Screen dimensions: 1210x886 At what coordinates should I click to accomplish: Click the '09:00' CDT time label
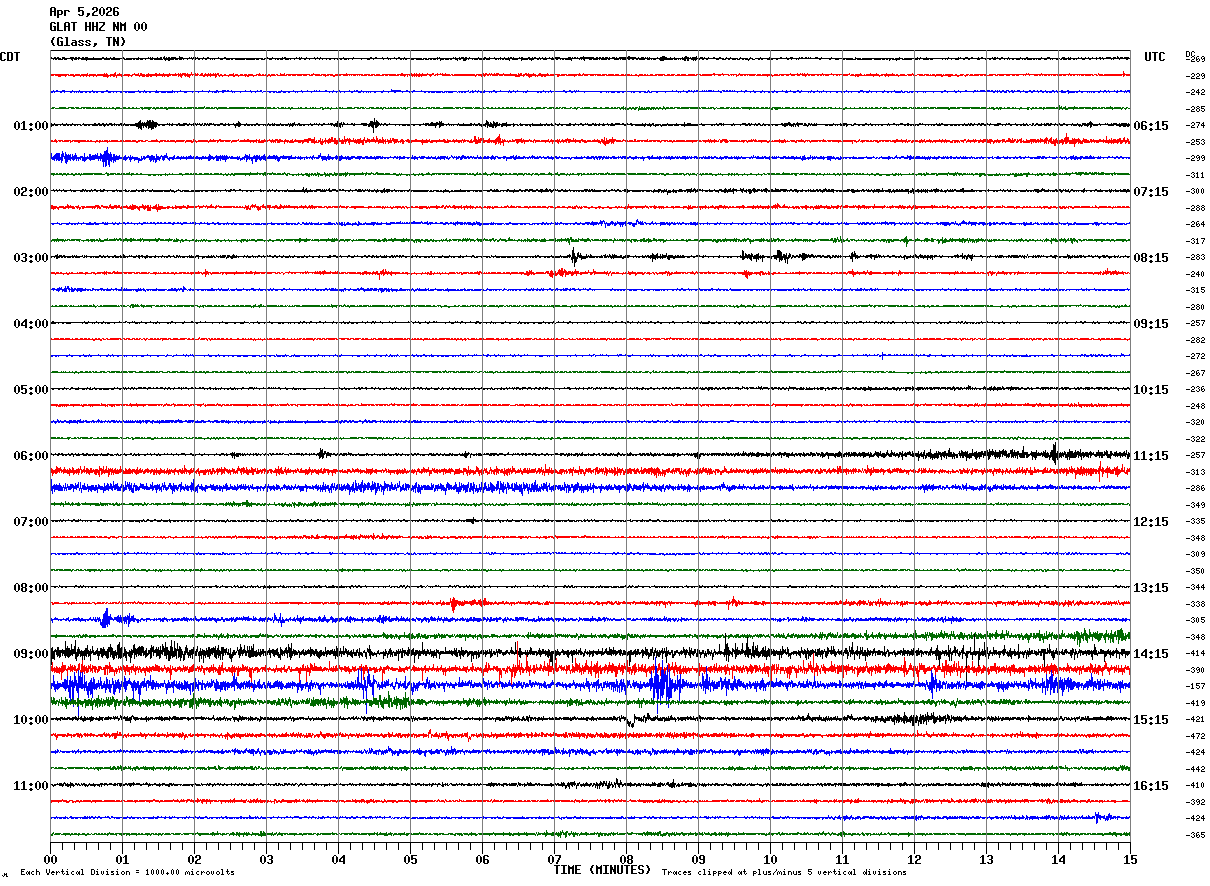(x=31, y=654)
